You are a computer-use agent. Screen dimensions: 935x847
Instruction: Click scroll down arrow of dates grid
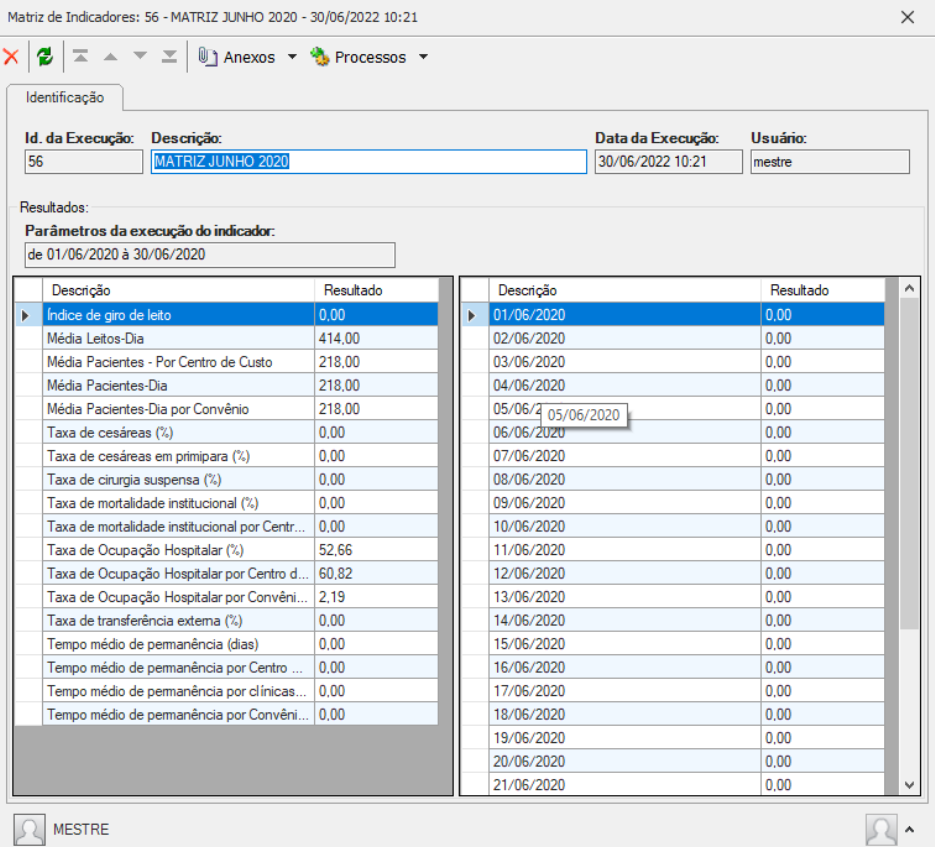coord(909,785)
